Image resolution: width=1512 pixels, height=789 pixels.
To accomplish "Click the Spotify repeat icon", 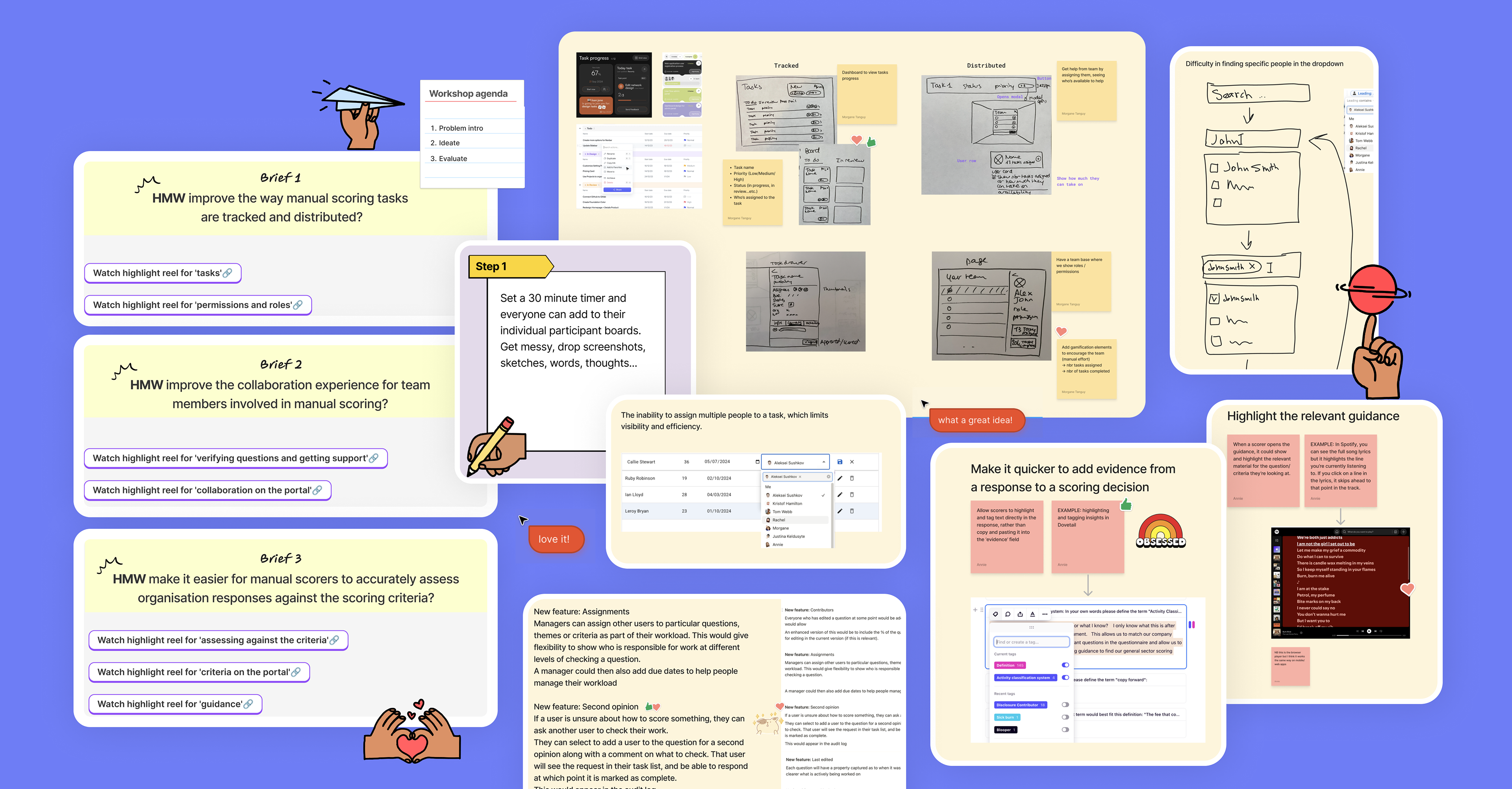I will pyautogui.click(x=1381, y=631).
